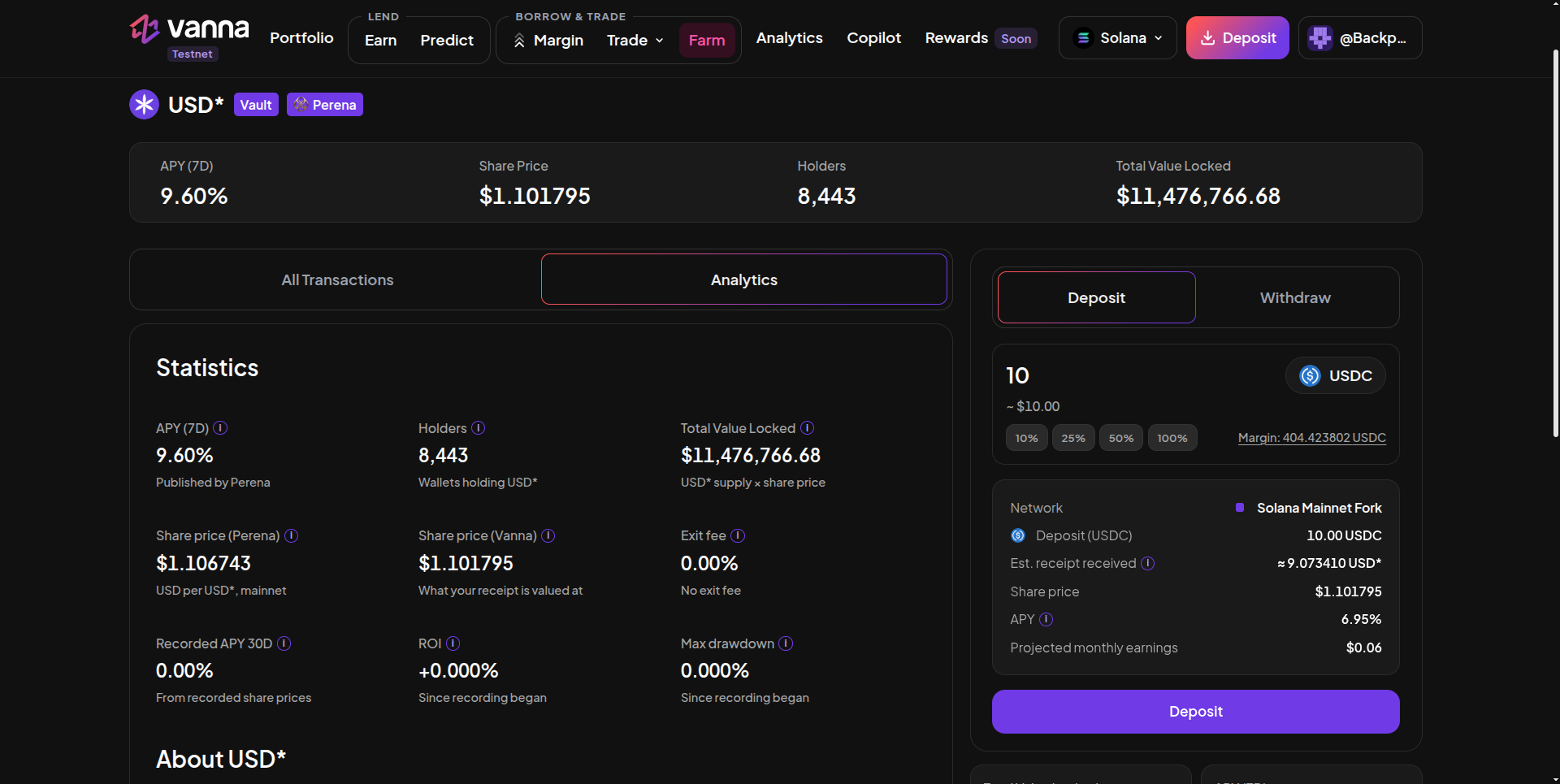The image size is (1560, 784).
Task: Click the USDC coin icon in token selector
Action: point(1311,375)
